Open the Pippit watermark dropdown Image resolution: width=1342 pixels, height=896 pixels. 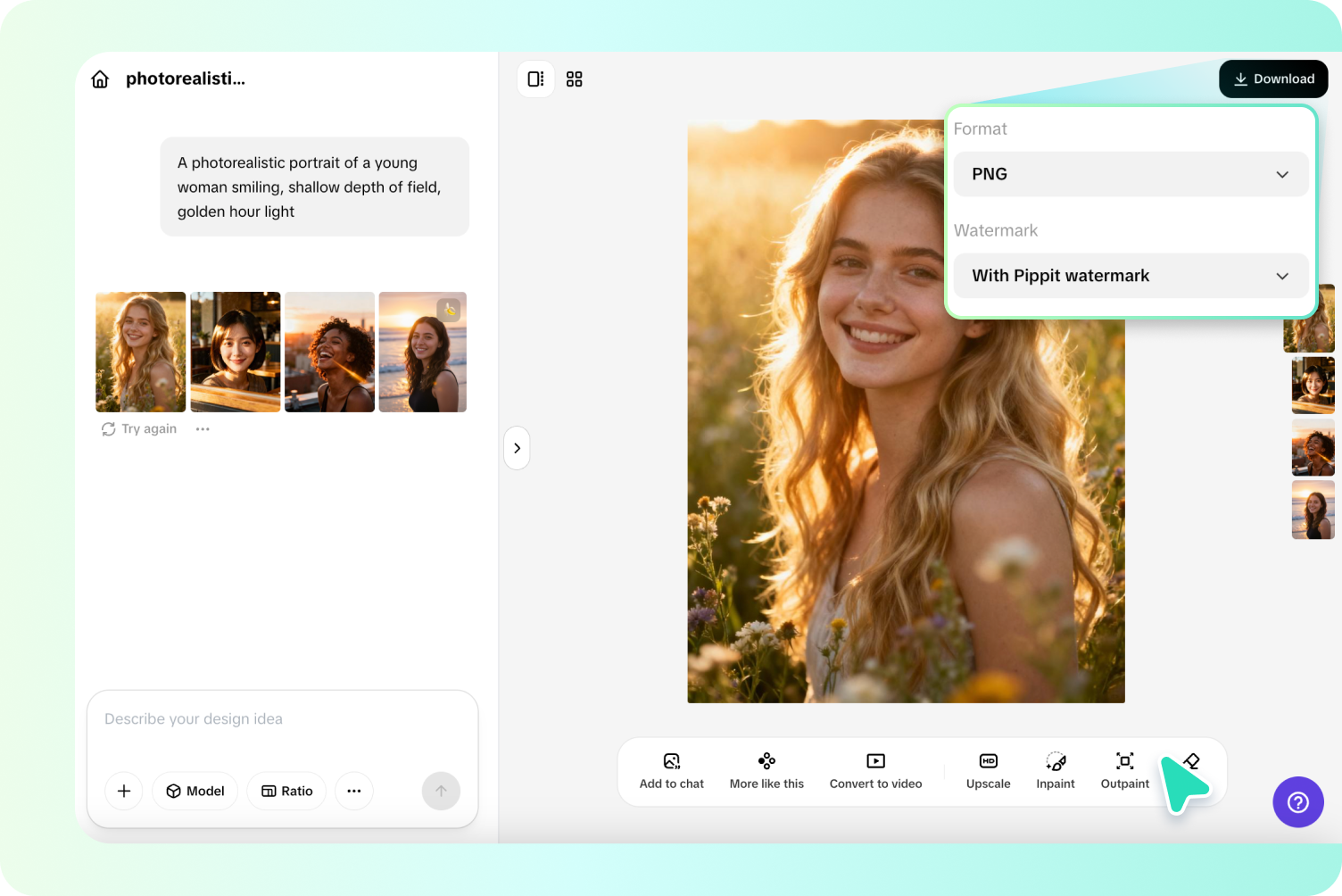pyautogui.click(x=1131, y=276)
